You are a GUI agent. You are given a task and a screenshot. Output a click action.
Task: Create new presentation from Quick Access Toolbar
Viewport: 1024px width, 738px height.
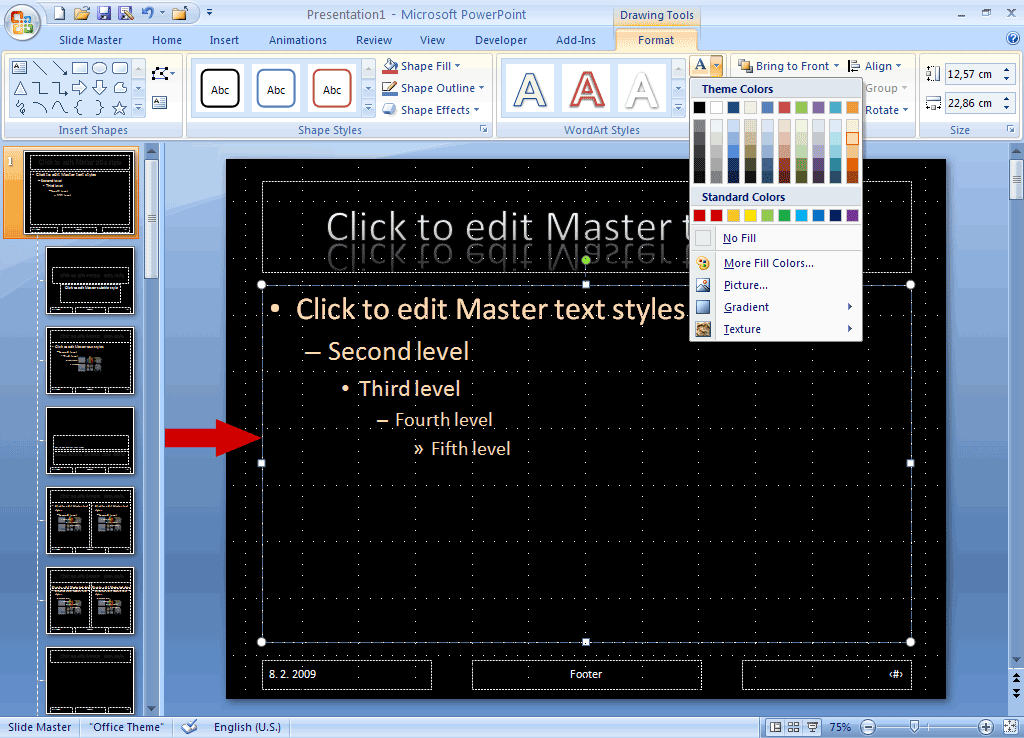coord(59,13)
